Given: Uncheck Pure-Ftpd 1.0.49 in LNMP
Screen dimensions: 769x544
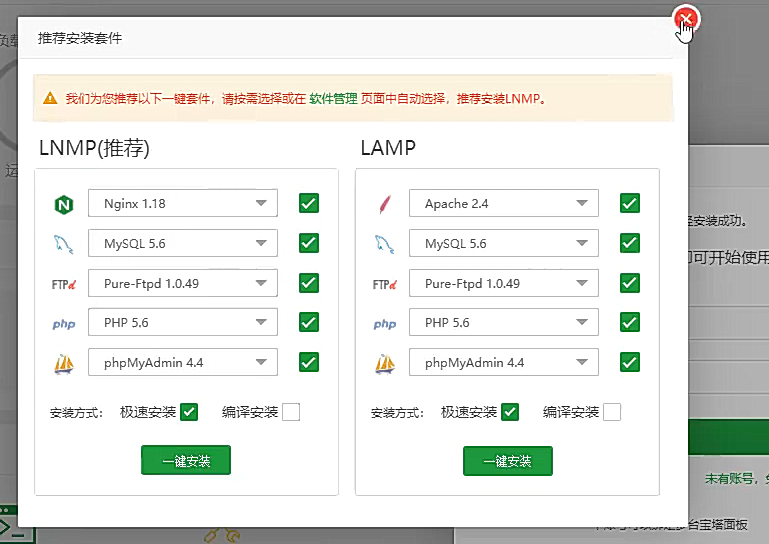Looking at the screenshot, I should 309,283.
